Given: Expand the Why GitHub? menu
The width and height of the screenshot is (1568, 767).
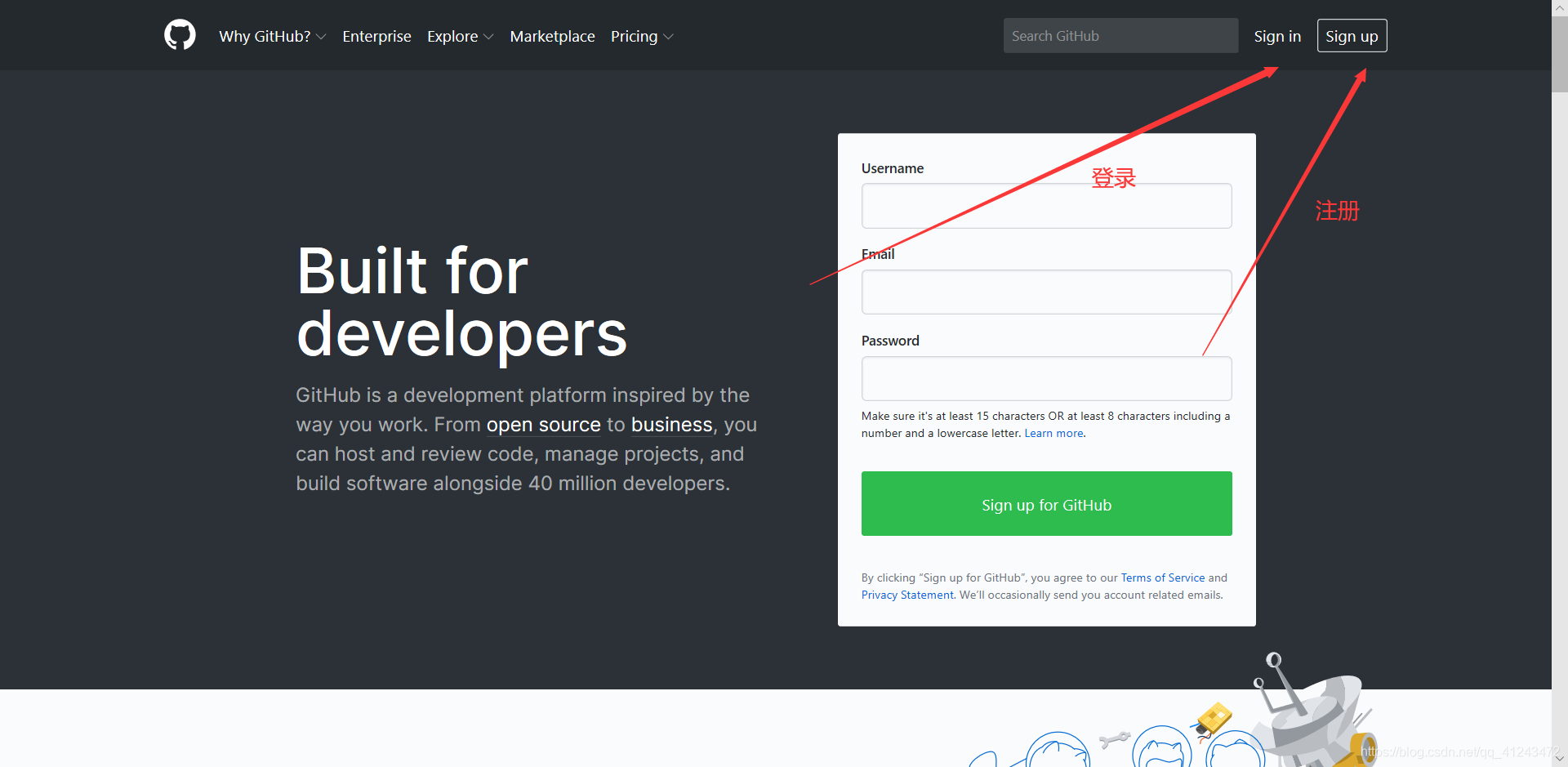Looking at the screenshot, I should pos(273,36).
